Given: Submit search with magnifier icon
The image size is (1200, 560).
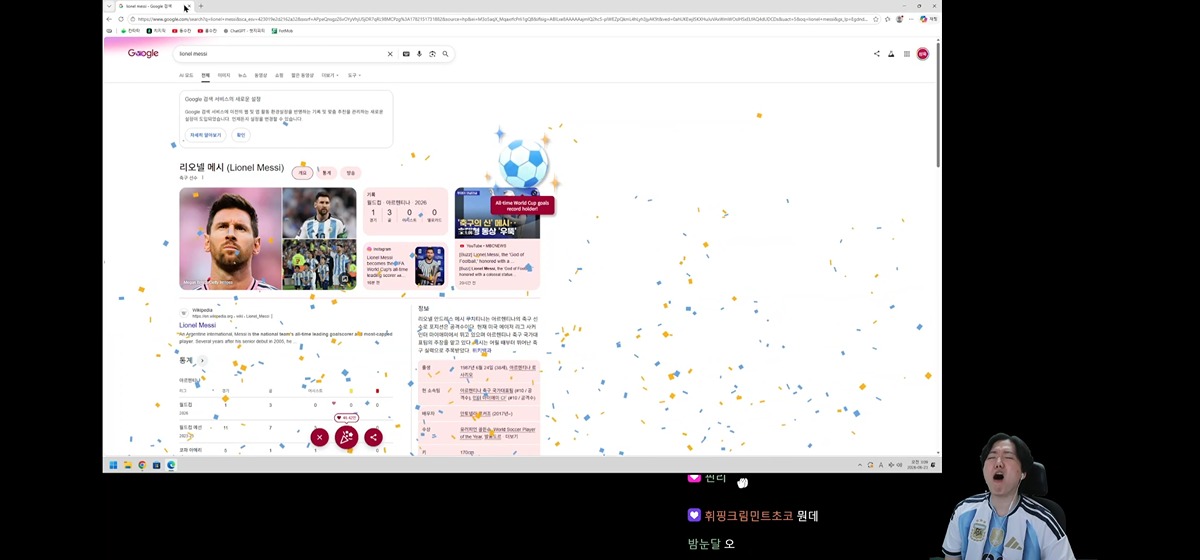Looking at the screenshot, I should (446, 54).
